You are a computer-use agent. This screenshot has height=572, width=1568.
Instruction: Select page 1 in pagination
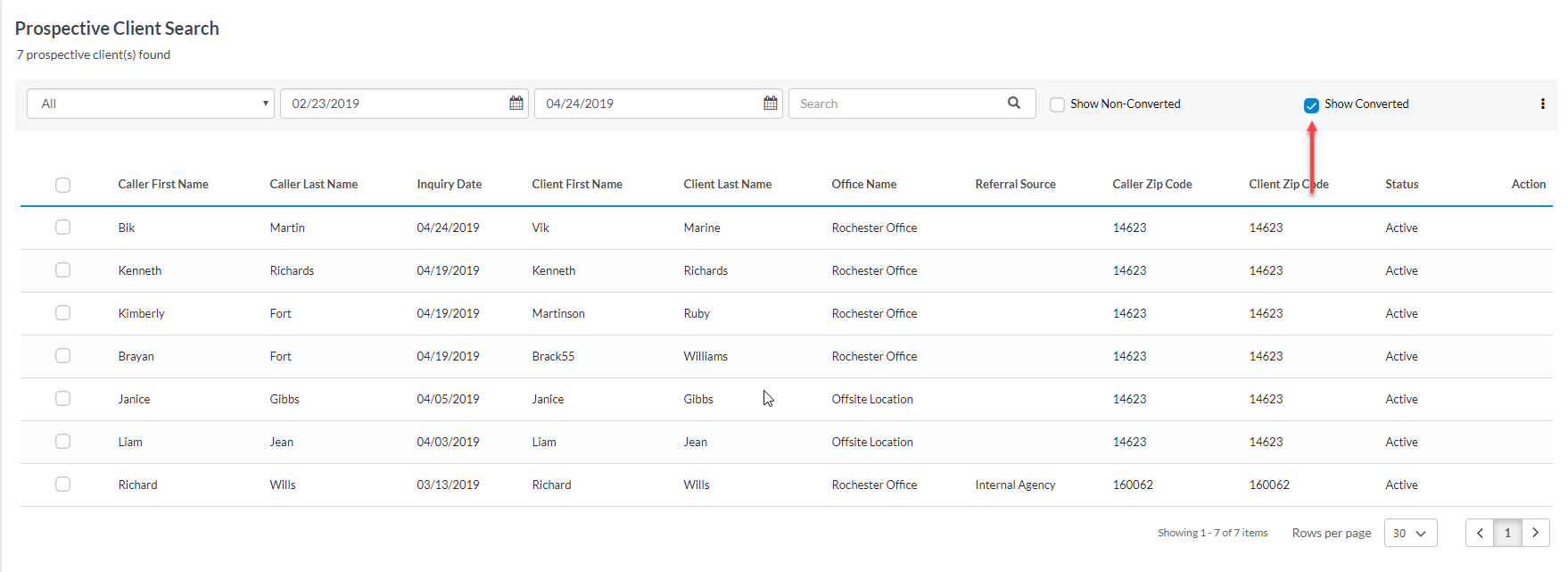(1507, 533)
